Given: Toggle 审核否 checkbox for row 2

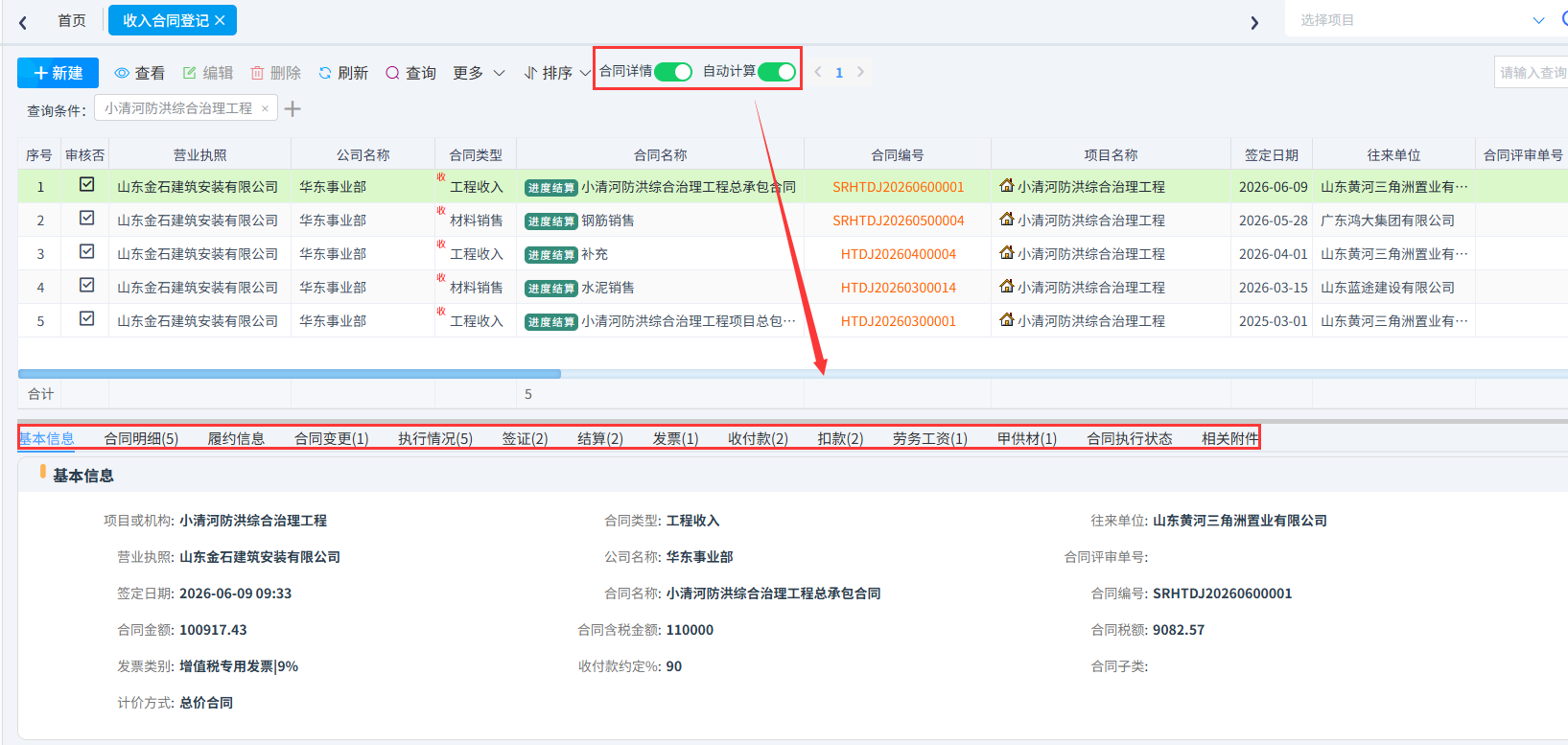Looking at the screenshot, I should pyautogui.click(x=86, y=218).
